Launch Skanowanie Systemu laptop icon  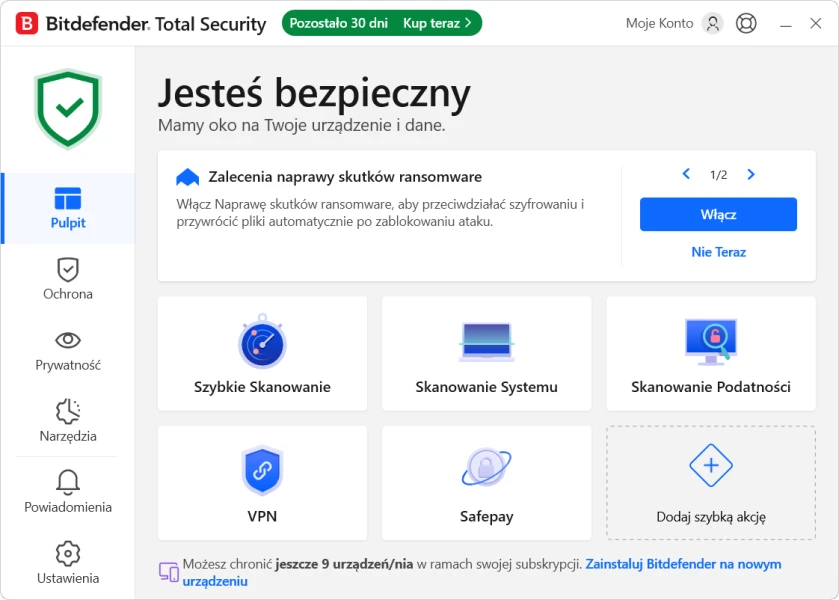pos(486,342)
